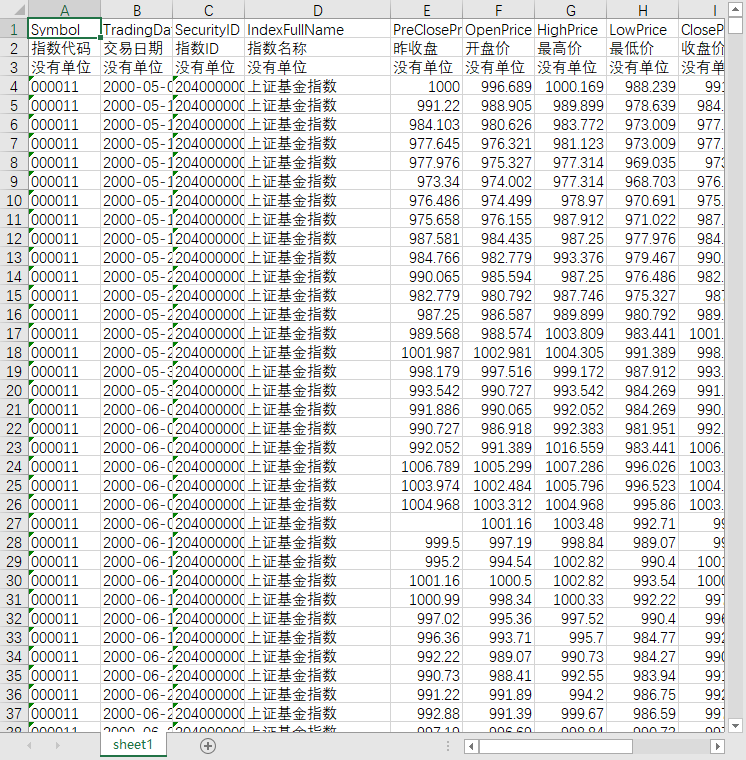Click value 1000.99 in row 31

point(427,600)
